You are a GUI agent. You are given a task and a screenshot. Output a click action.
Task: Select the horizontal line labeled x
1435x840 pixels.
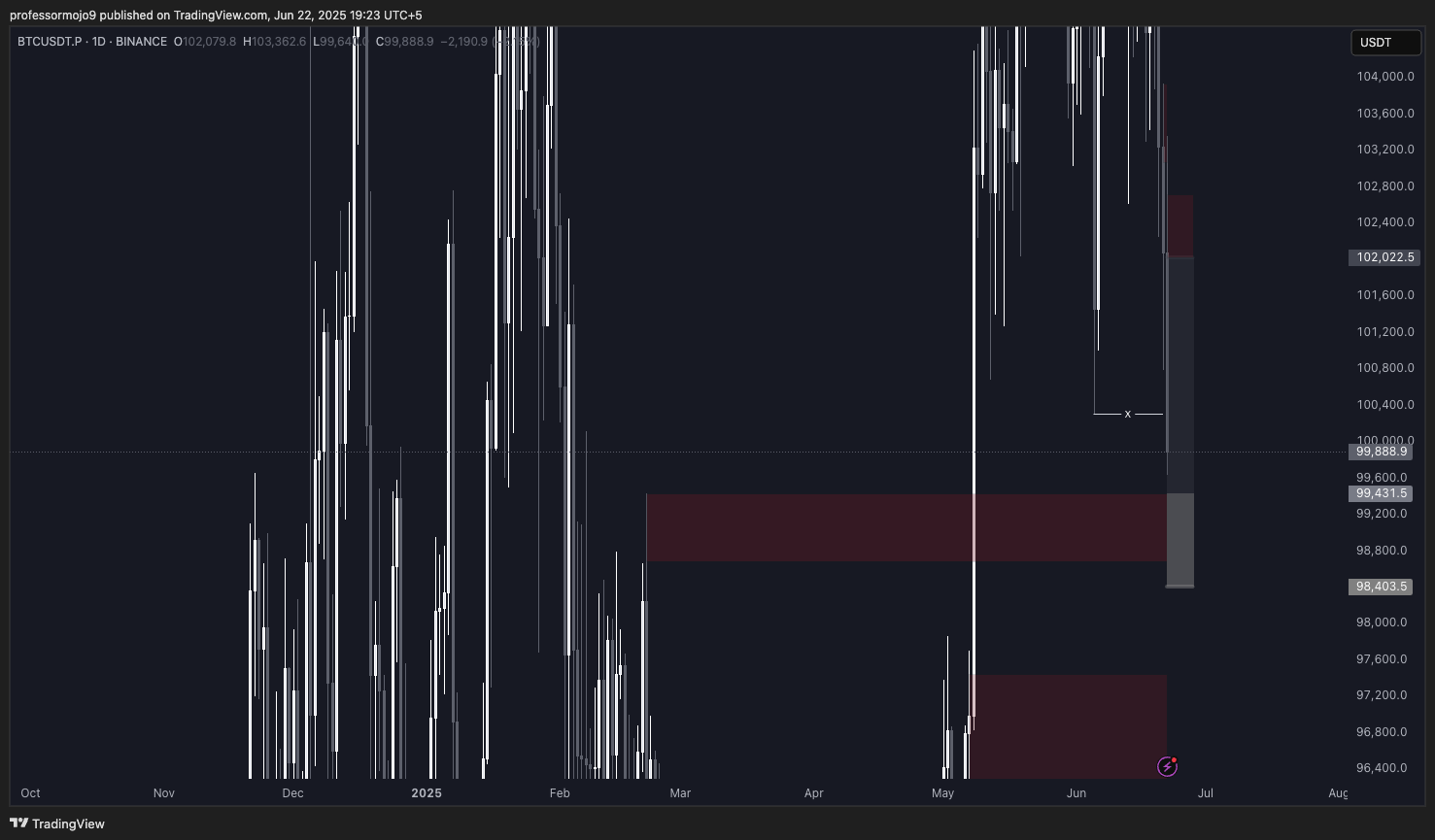pyautogui.click(x=1128, y=414)
